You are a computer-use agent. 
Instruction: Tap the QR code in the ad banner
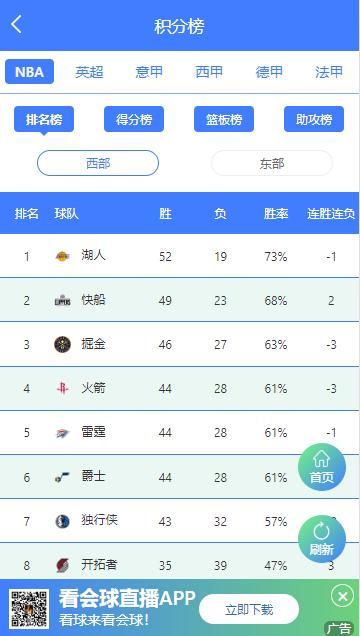pyautogui.click(x=29, y=609)
